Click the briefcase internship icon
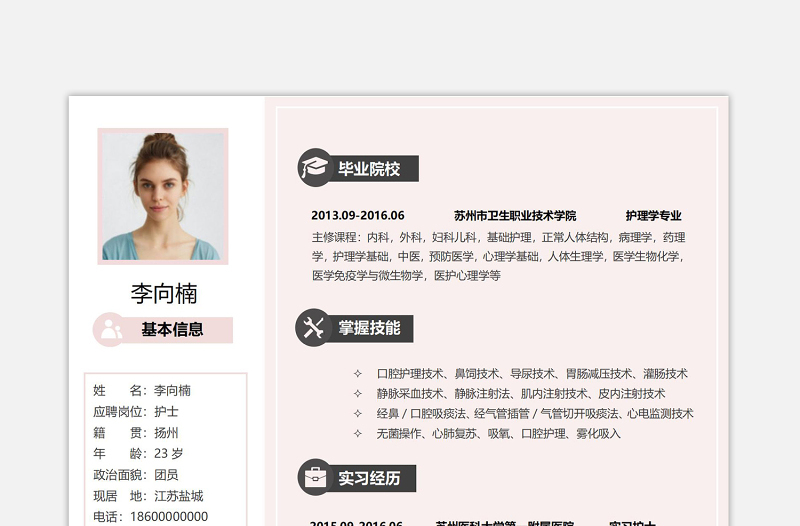The height and width of the screenshot is (526, 800). point(315,477)
